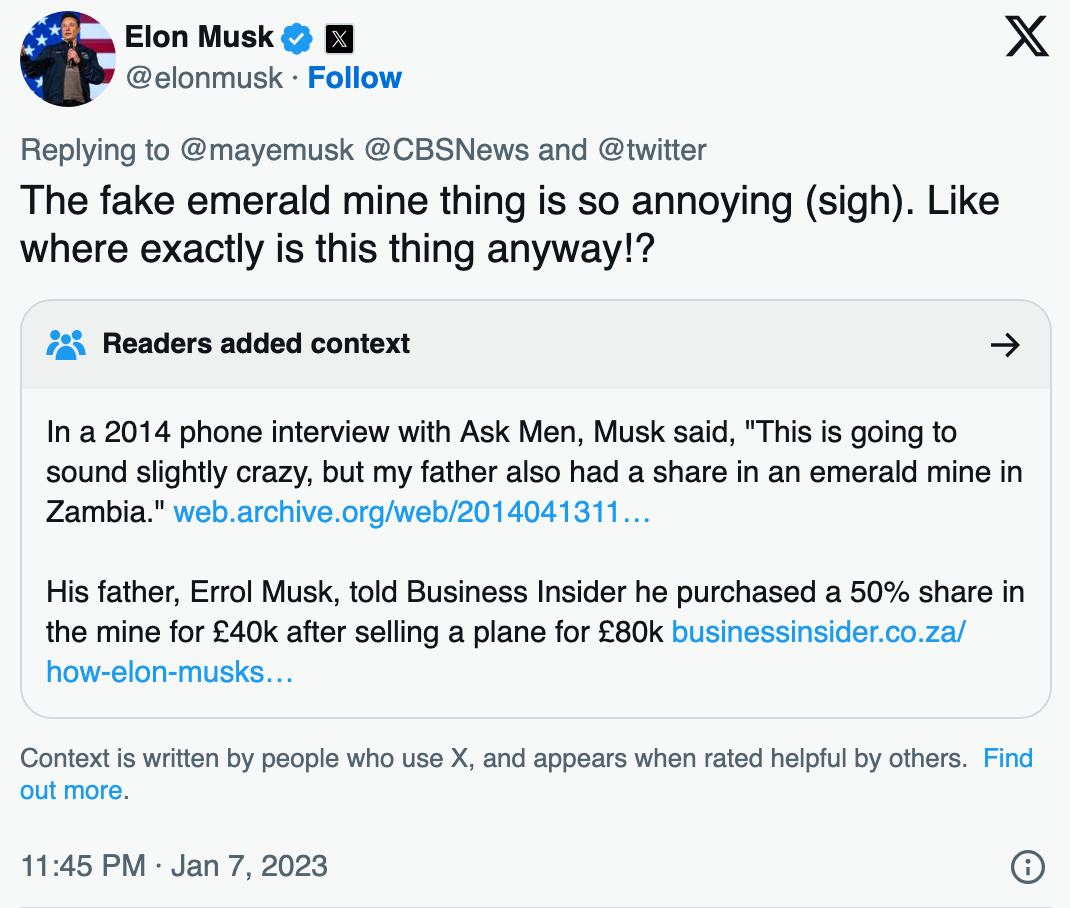Follow the @elonmusk account
Screen dimensions: 1070x908
355,78
